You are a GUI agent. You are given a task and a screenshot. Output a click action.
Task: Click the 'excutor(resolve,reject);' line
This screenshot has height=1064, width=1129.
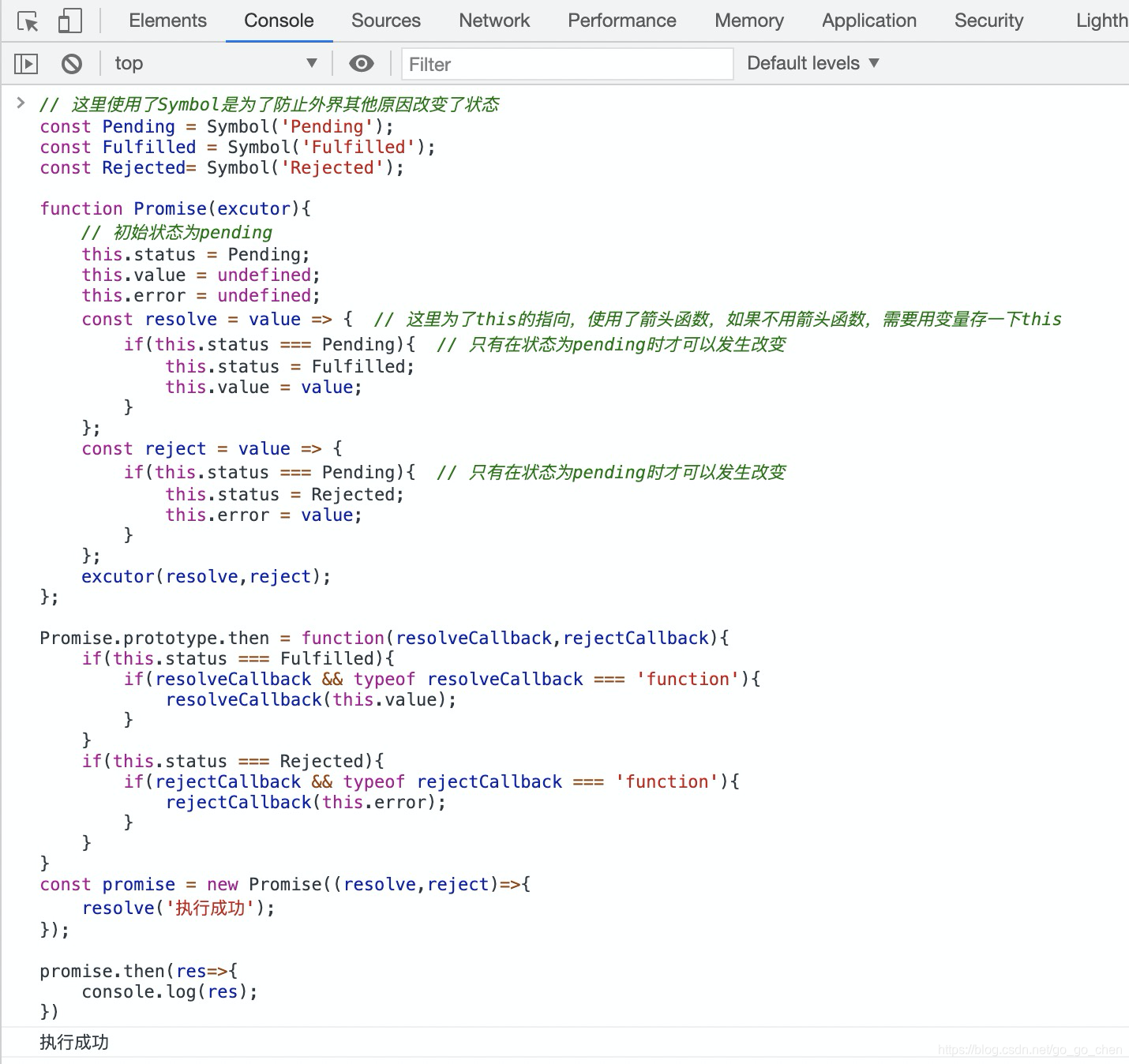pos(206,576)
